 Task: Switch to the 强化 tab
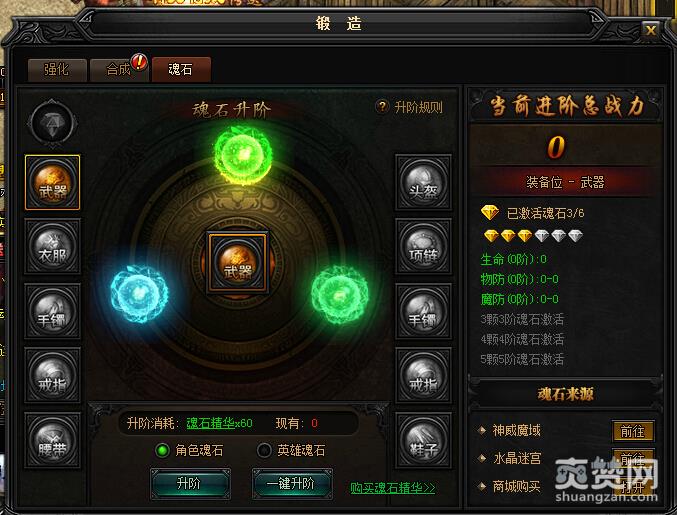(x=57, y=70)
